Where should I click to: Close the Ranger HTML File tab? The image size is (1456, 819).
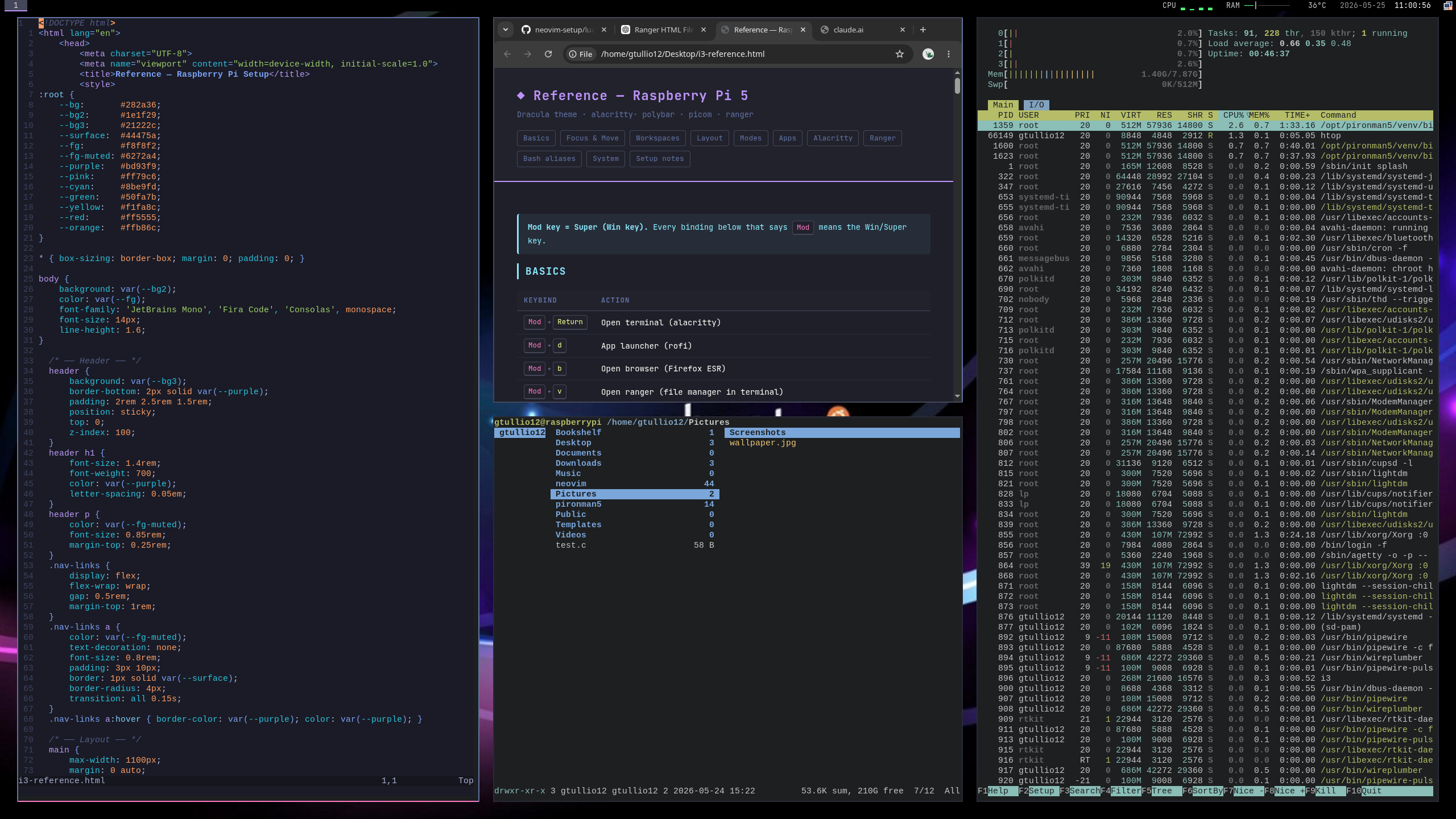704,30
